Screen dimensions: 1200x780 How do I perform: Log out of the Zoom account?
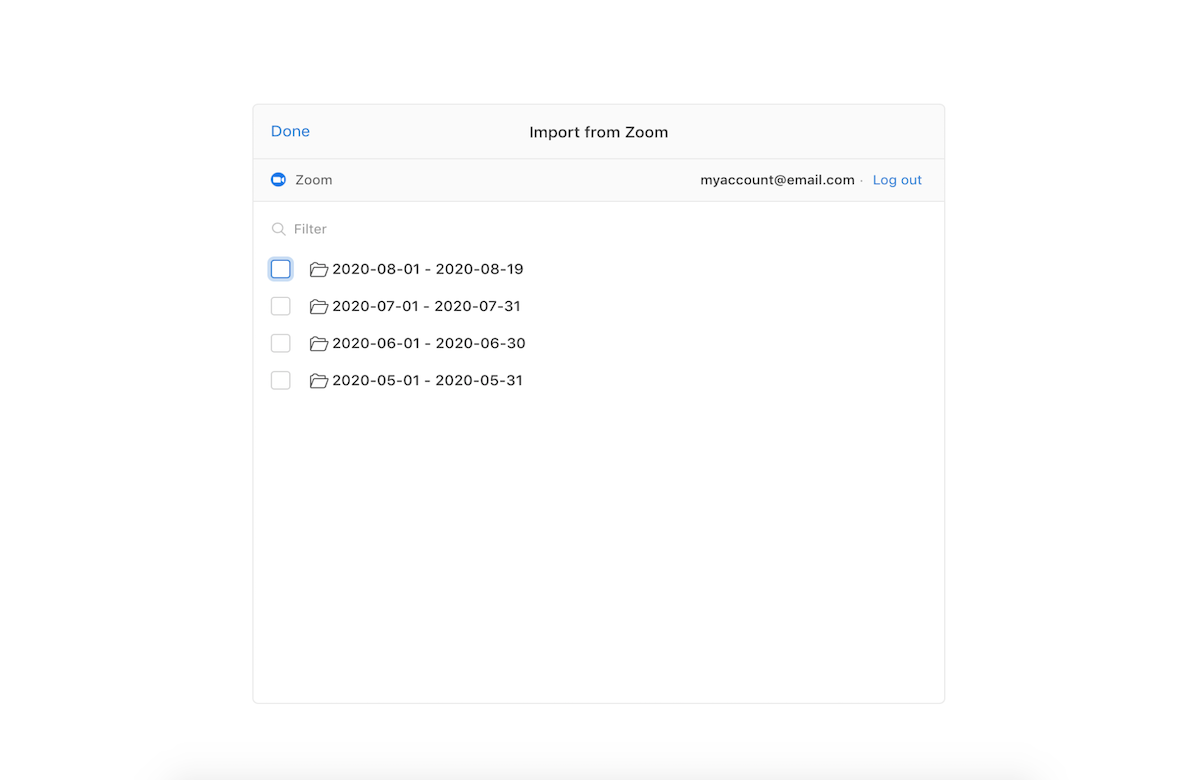[897, 180]
